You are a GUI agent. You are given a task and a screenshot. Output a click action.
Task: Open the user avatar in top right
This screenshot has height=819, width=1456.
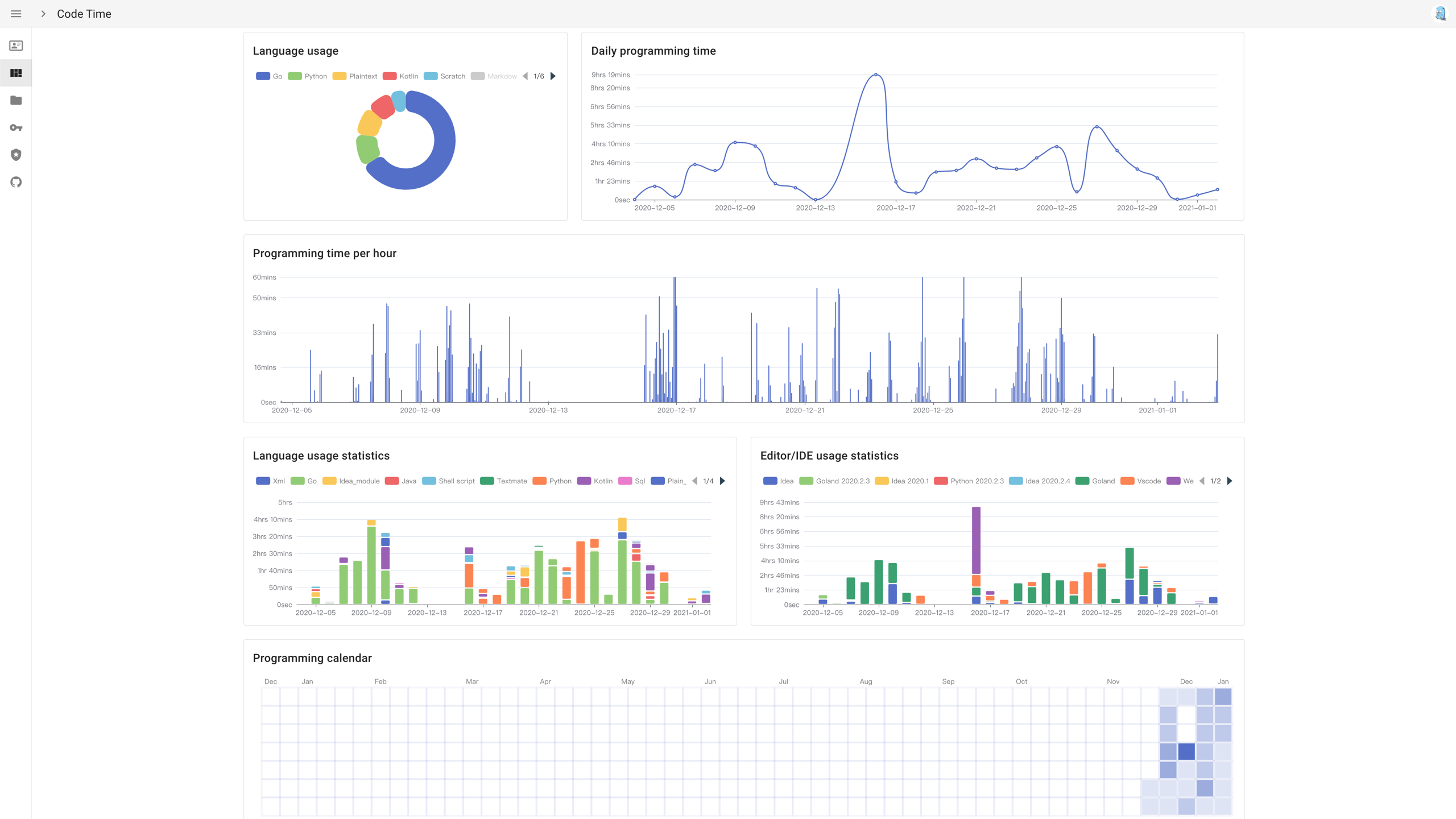1440,14
